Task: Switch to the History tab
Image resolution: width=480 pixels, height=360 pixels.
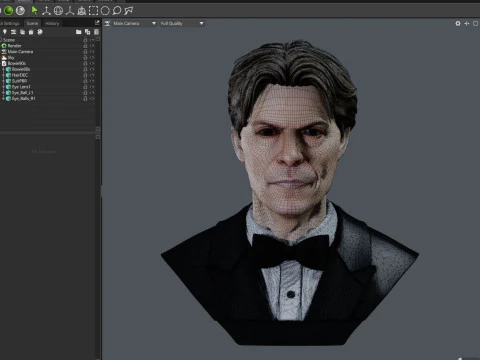Action: [x=52, y=23]
